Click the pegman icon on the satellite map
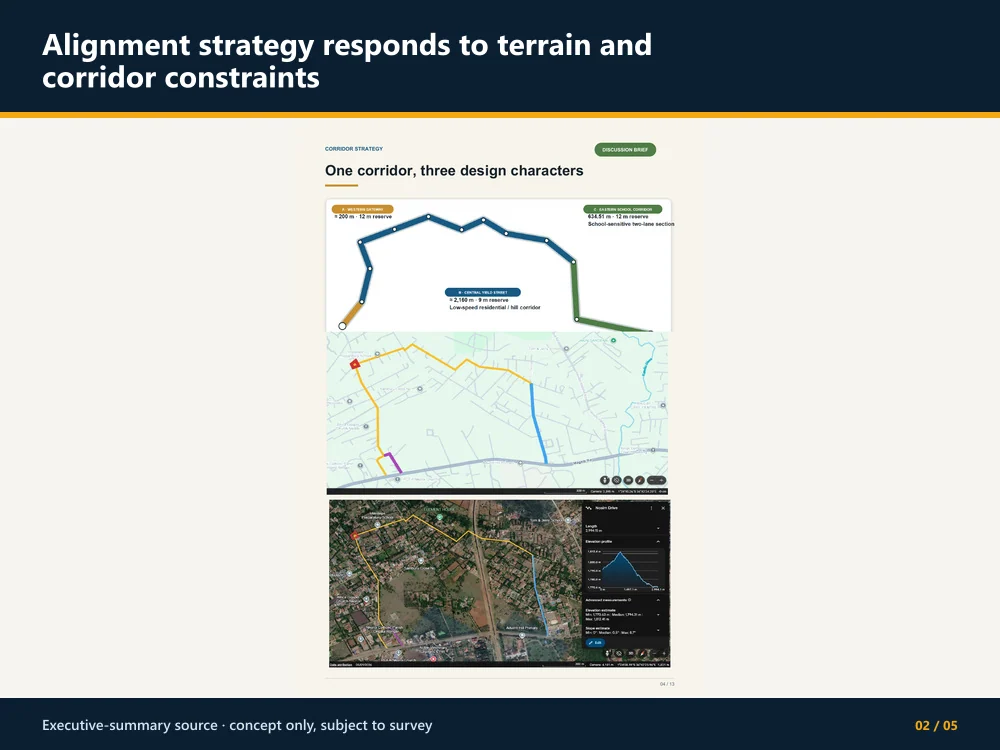The height and width of the screenshot is (750, 1000). tap(607, 653)
